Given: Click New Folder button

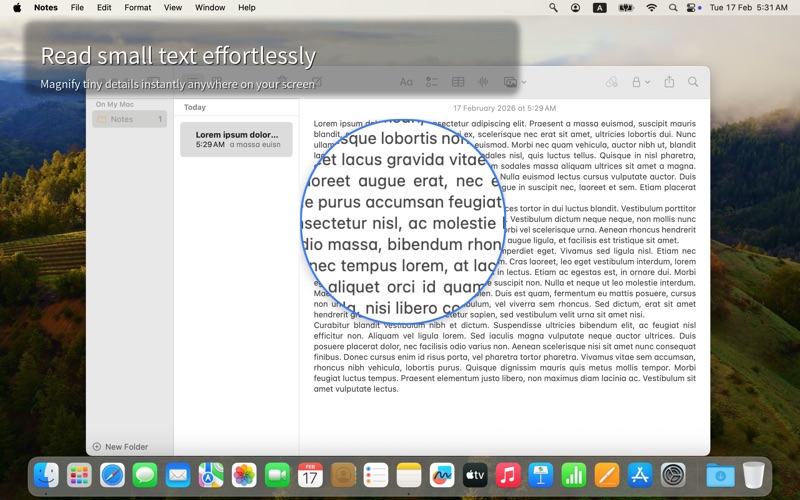Looking at the screenshot, I should coord(120,446).
